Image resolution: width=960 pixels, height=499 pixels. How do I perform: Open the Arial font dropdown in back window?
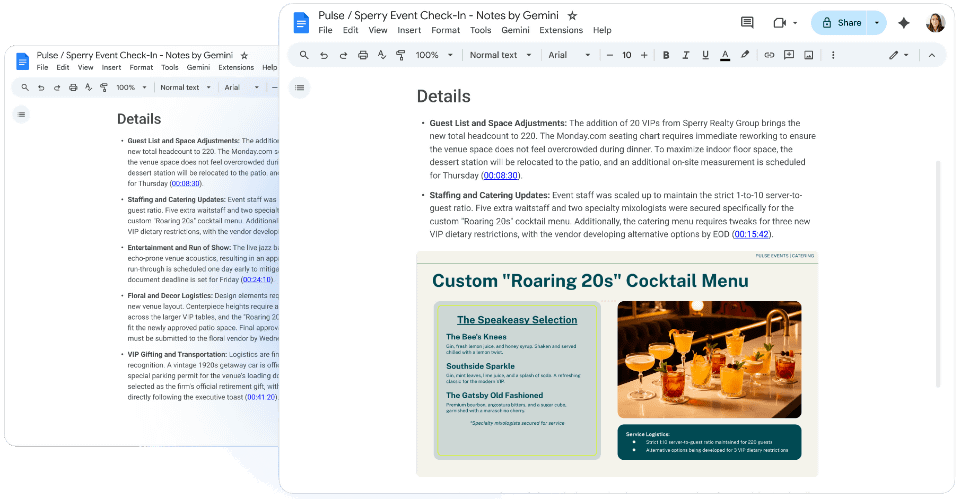coord(241,88)
